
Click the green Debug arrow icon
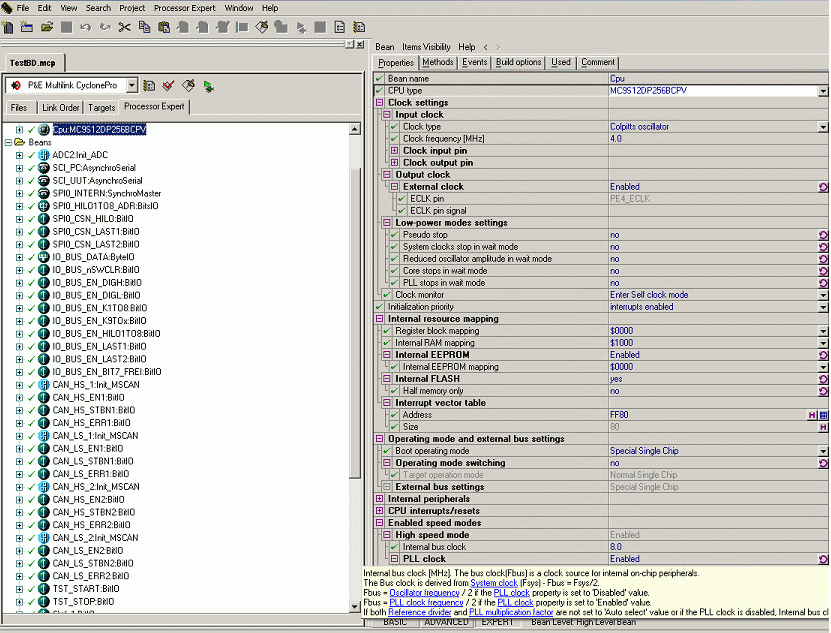(x=208, y=86)
